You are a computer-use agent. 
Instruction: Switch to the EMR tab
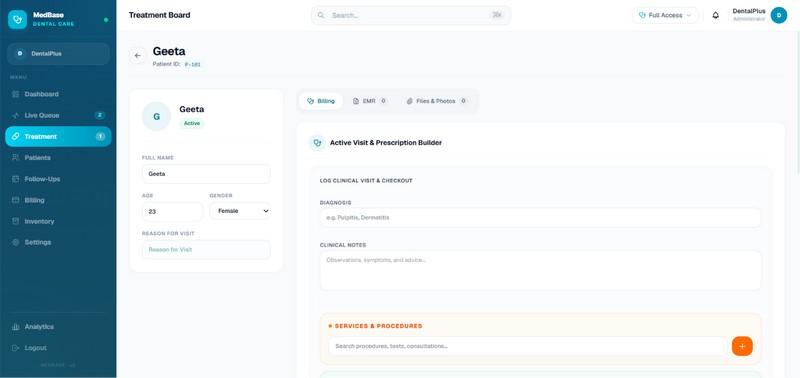pos(370,101)
